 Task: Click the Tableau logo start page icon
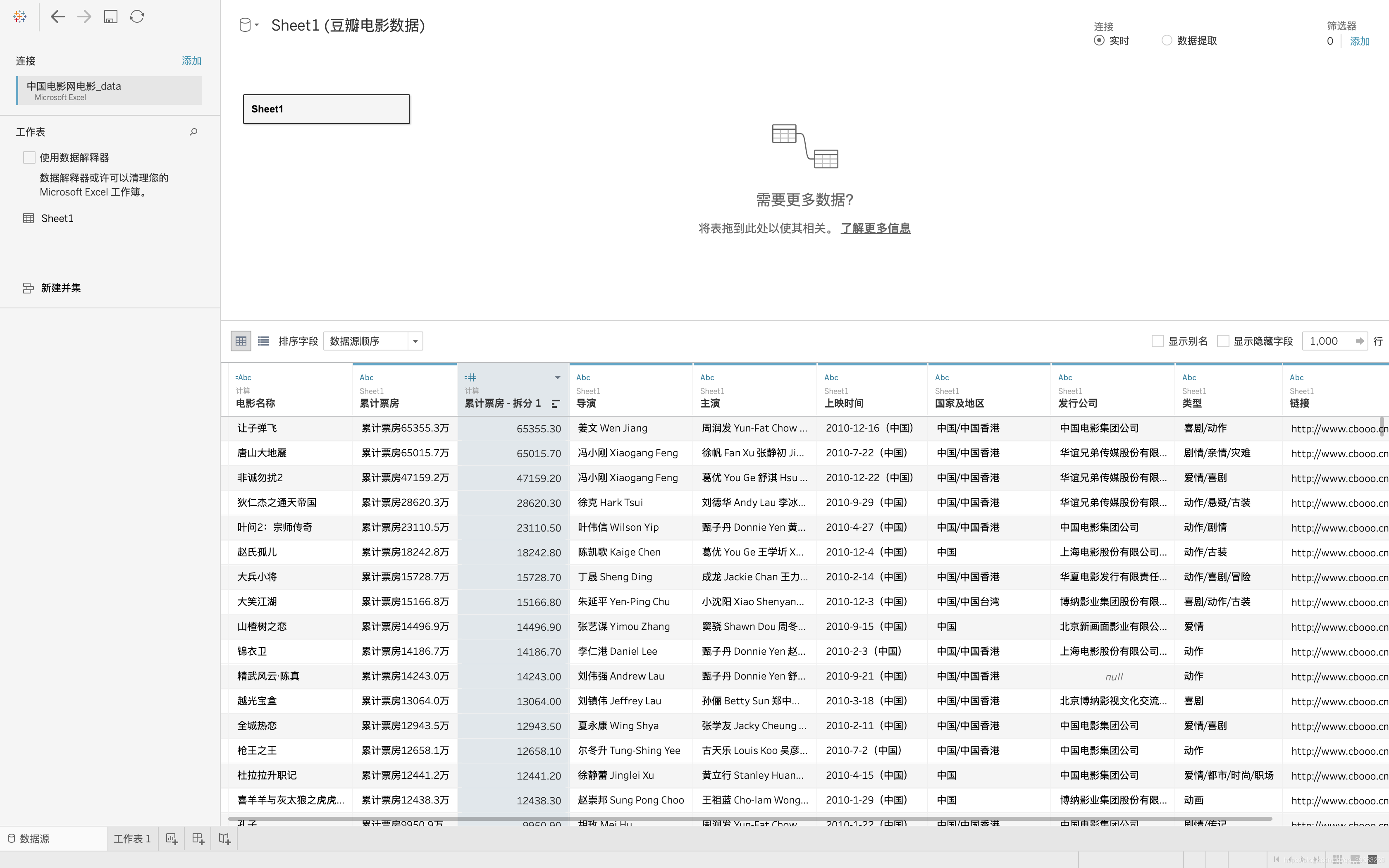pos(19,17)
